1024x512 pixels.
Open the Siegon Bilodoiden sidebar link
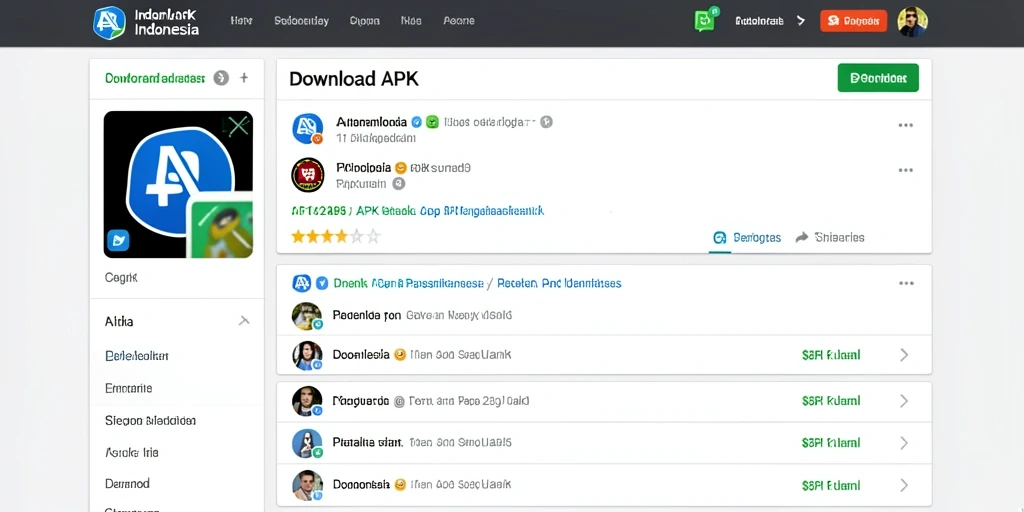pyautogui.click(x=150, y=421)
